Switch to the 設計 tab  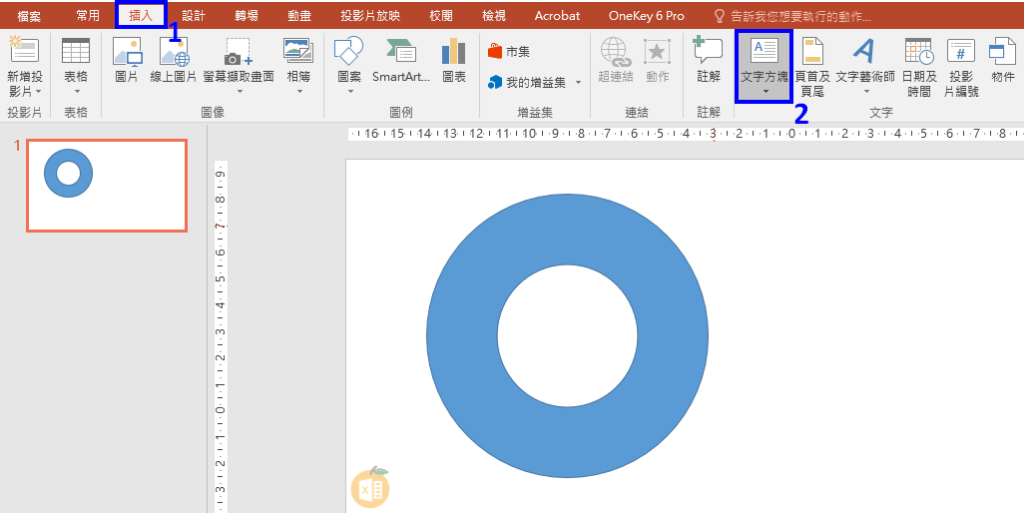(193, 16)
